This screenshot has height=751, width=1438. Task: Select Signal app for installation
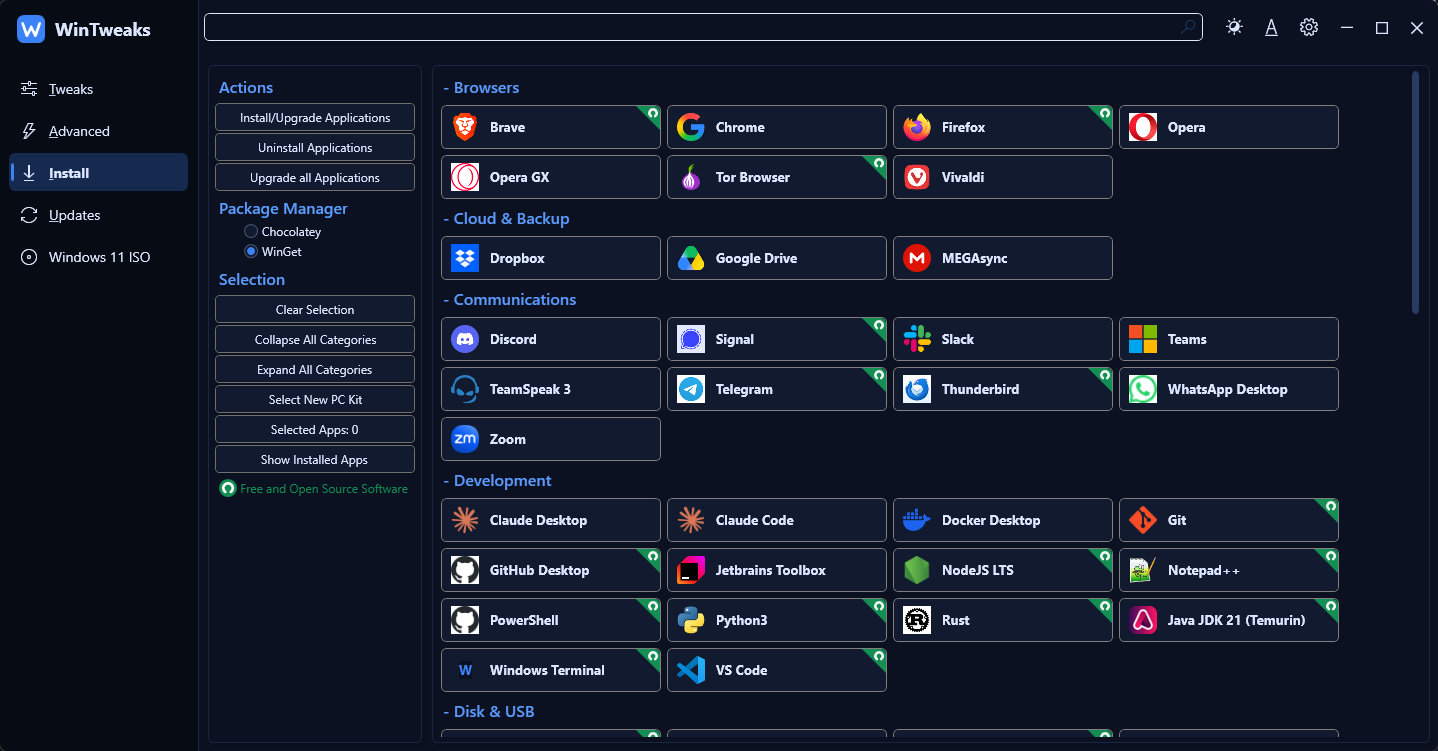tap(777, 339)
